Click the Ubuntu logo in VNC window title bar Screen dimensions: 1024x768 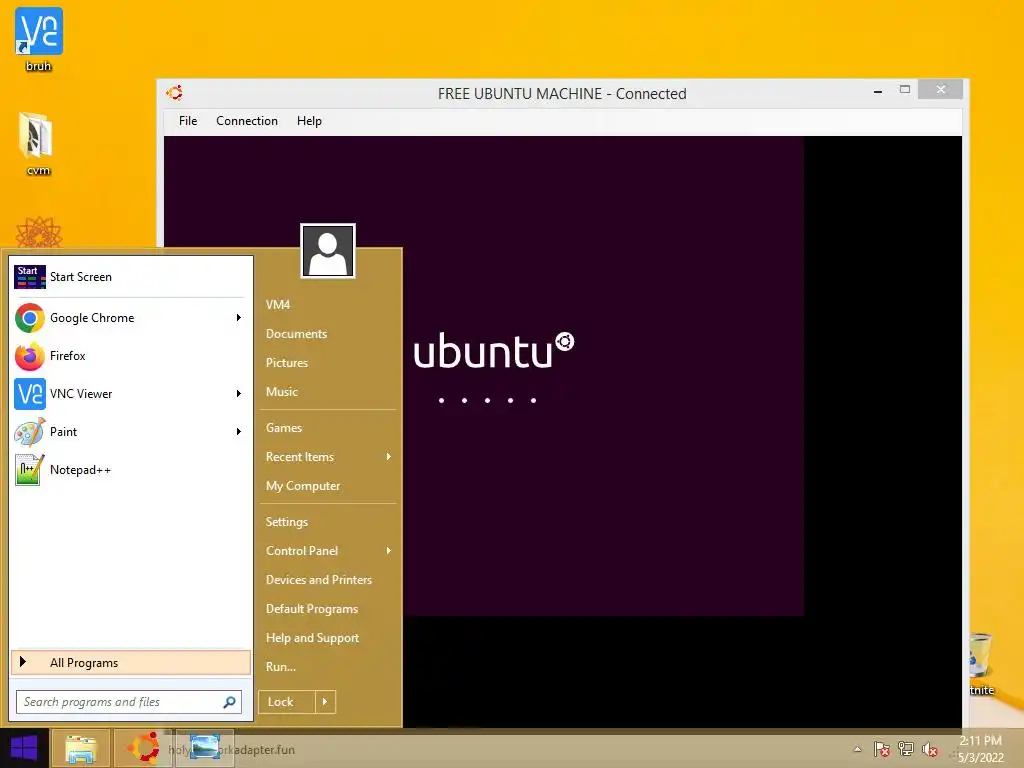[174, 93]
